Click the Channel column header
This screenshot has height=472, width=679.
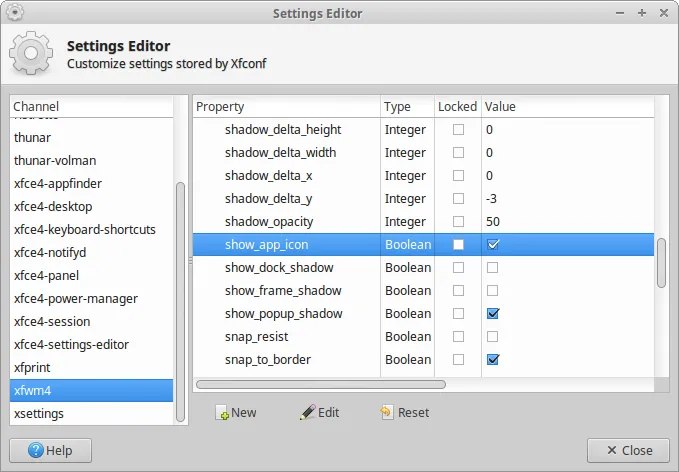[x=91, y=107]
